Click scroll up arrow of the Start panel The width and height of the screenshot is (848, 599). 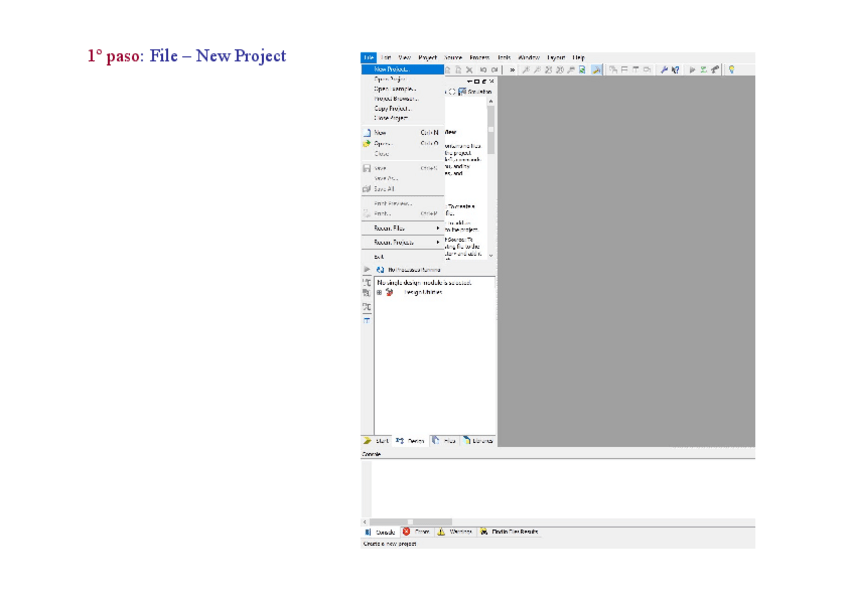[x=491, y=102]
